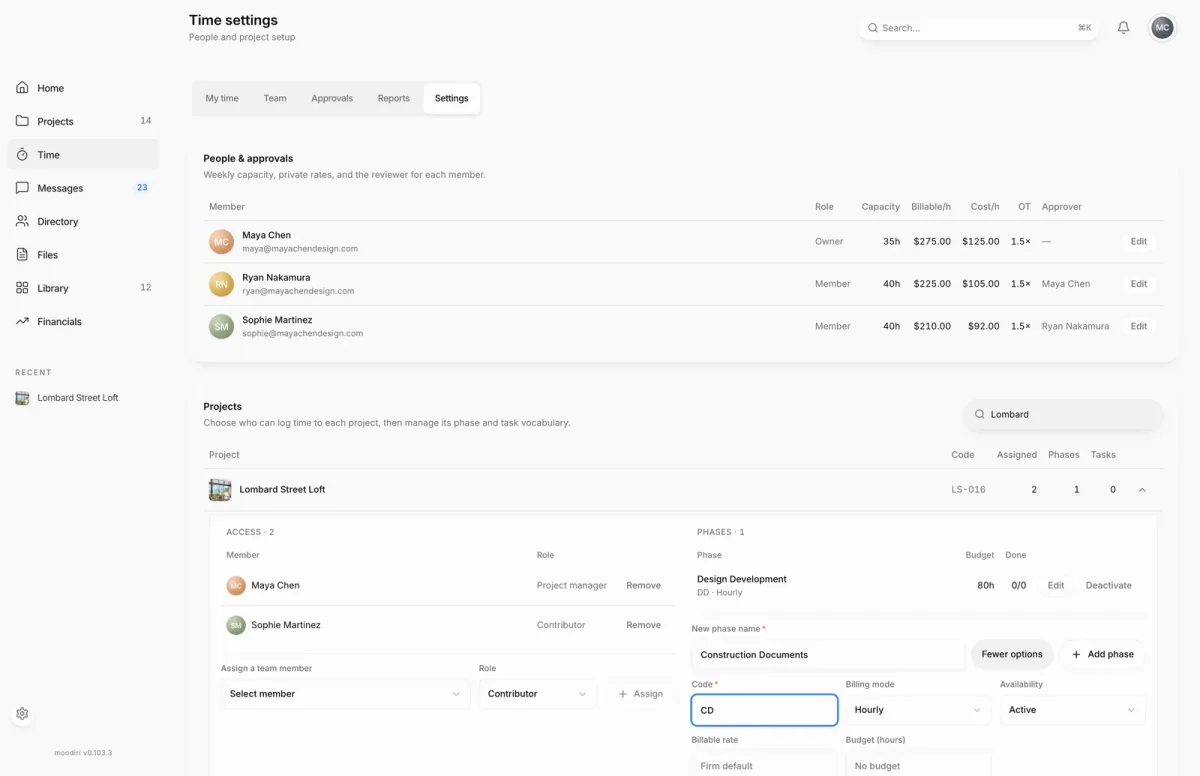Viewport: 1200px width, 776px height.
Task: Click the Owner role for Maya Chen
Action: click(x=829, y=242)
